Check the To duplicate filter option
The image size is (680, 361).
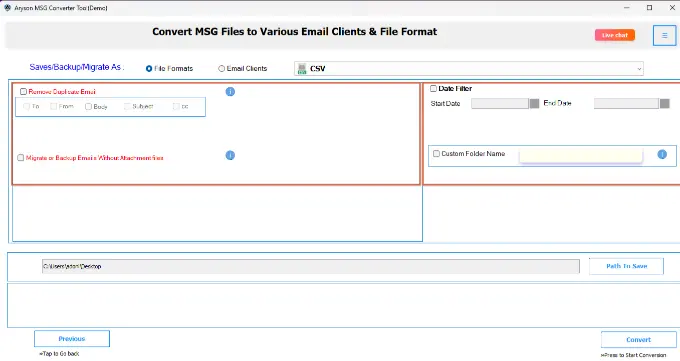[x=27, y=106]
